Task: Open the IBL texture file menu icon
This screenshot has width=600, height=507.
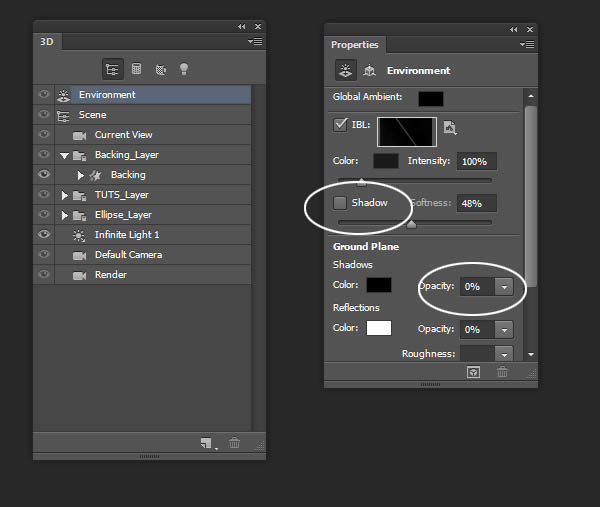Action: coord(450,127)
